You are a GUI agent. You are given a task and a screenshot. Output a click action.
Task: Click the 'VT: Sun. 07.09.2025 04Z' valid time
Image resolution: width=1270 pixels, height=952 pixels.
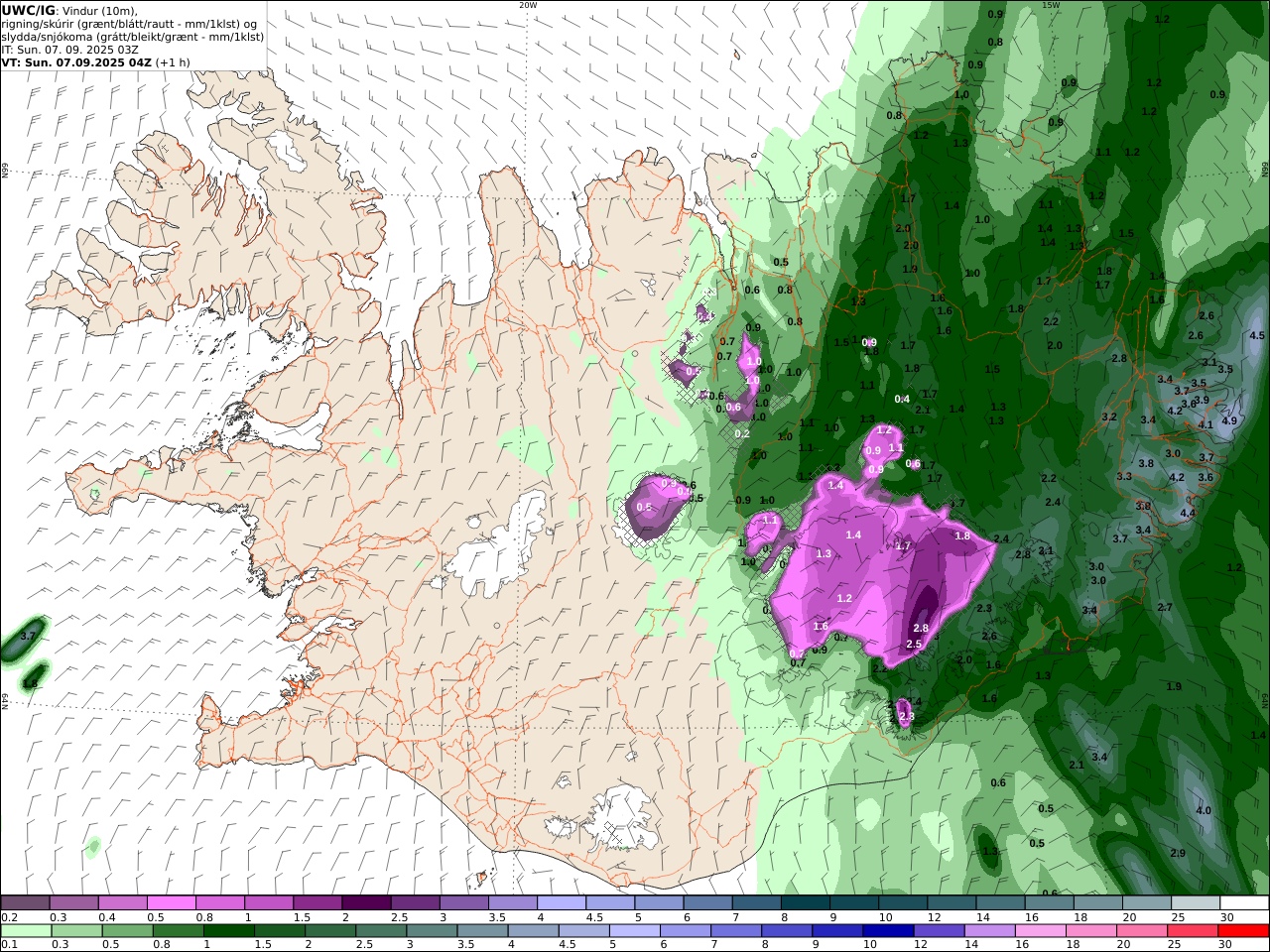click(x=76, y=61)
